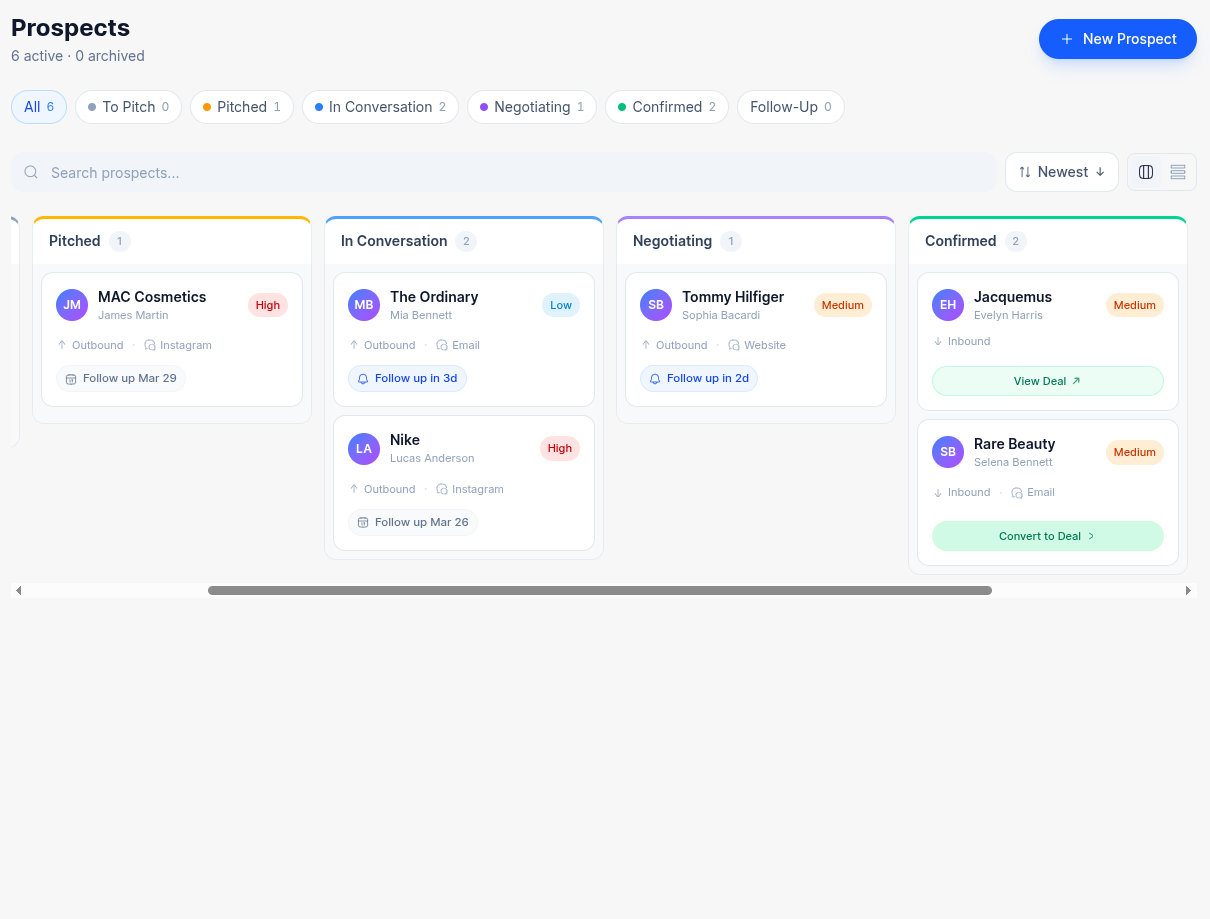Toggle the To Pitch filter pill
Viewport: 1210px width, 919px height.
(128, 106)
